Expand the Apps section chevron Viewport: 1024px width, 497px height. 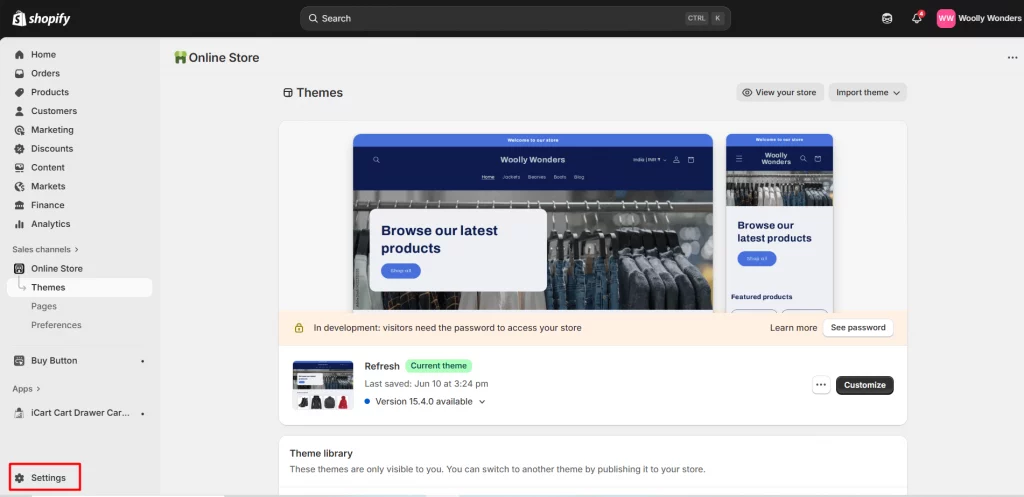[38, 389]
